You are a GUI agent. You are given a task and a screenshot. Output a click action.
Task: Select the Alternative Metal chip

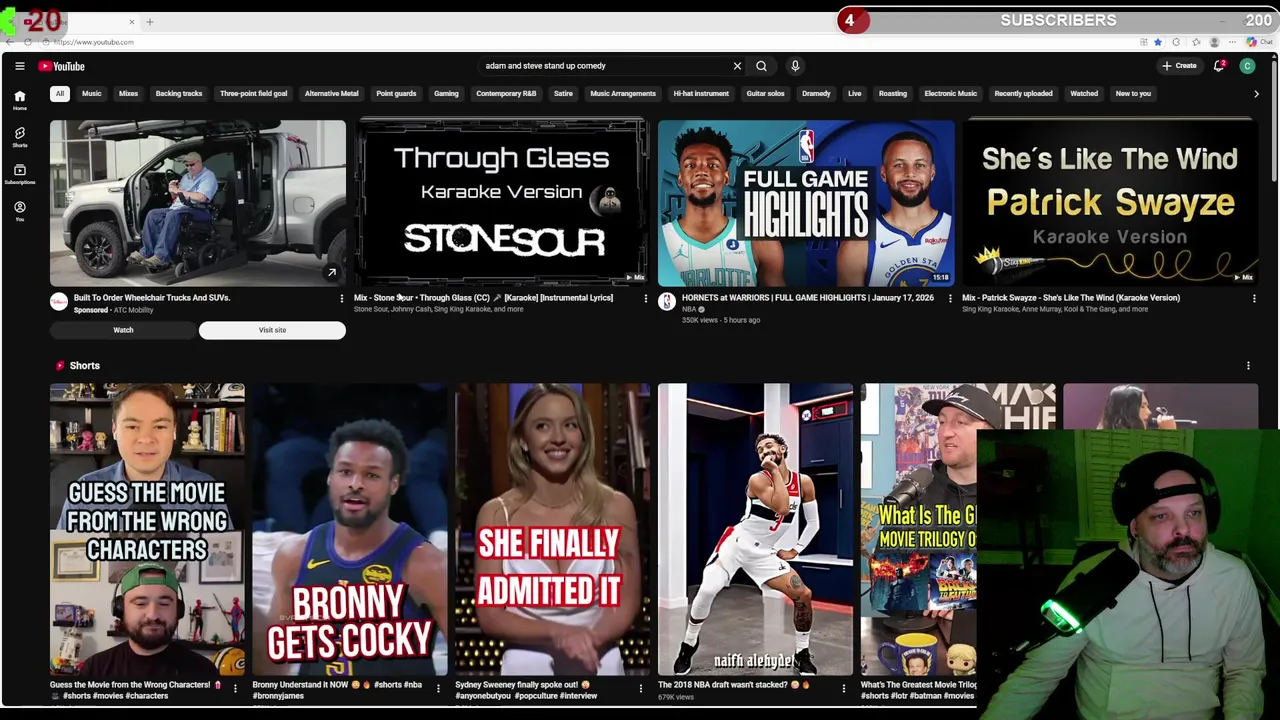tap(331, 94)
